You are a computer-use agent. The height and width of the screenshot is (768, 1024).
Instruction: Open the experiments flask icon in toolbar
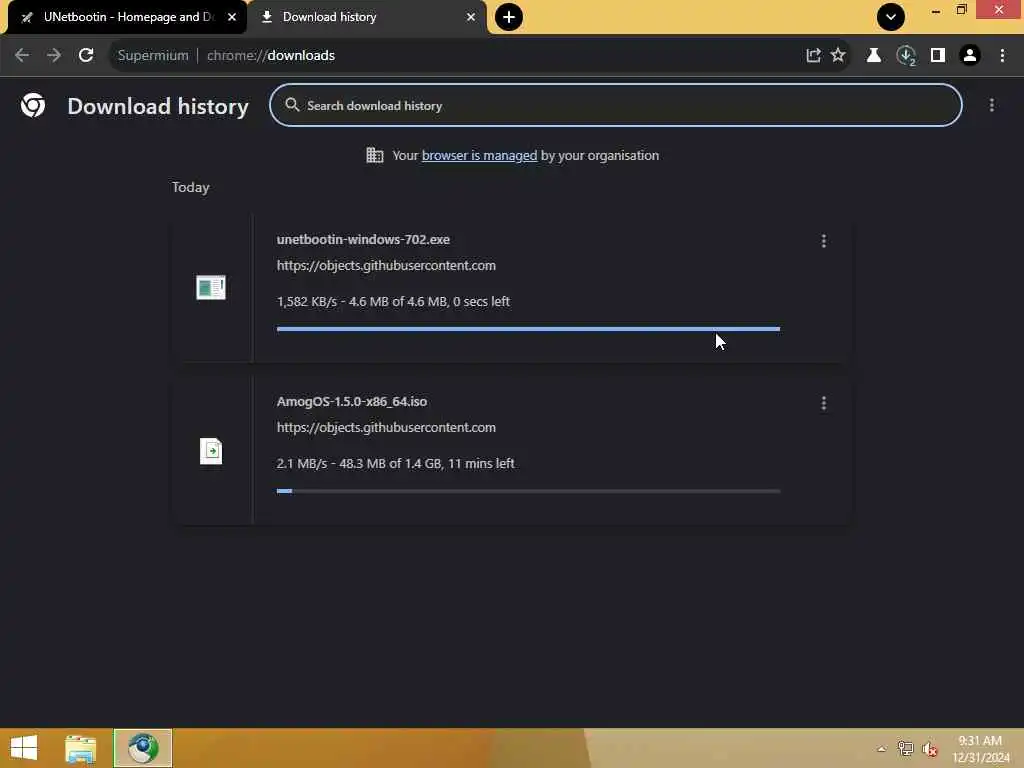[x=873, y=56]
